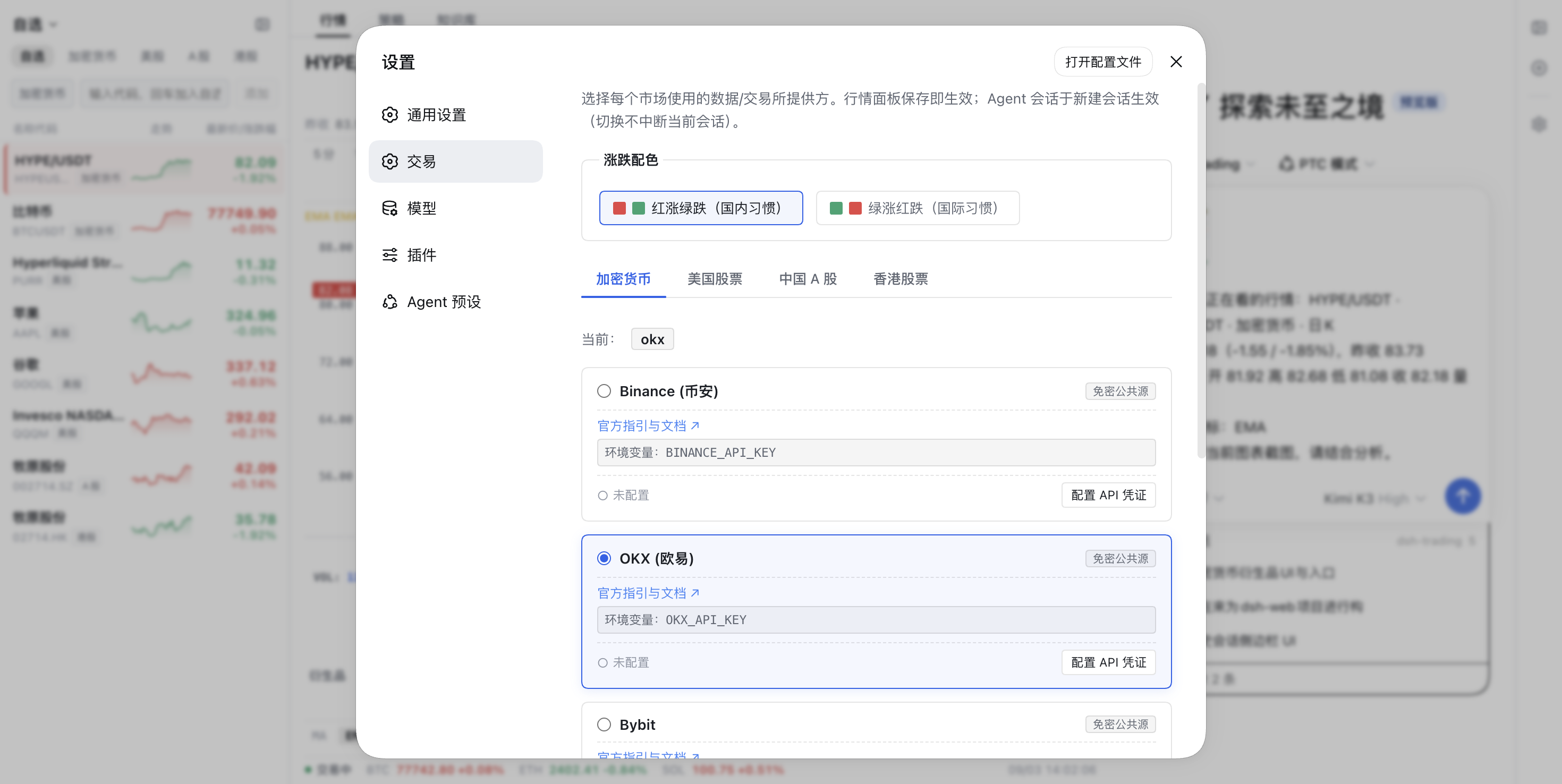Choose 绿涨红跌（国际习惯）color scheme

[x=918, y=208]
